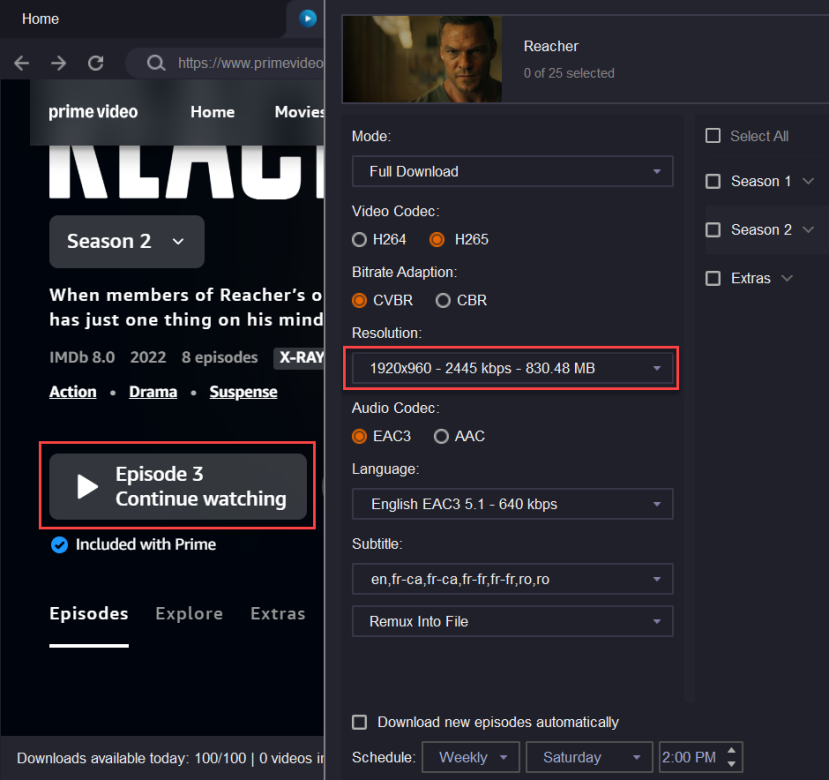Open the Remux Into File dropdown
The width and height of the screenshot is (829, 780).
pos(512,621)
